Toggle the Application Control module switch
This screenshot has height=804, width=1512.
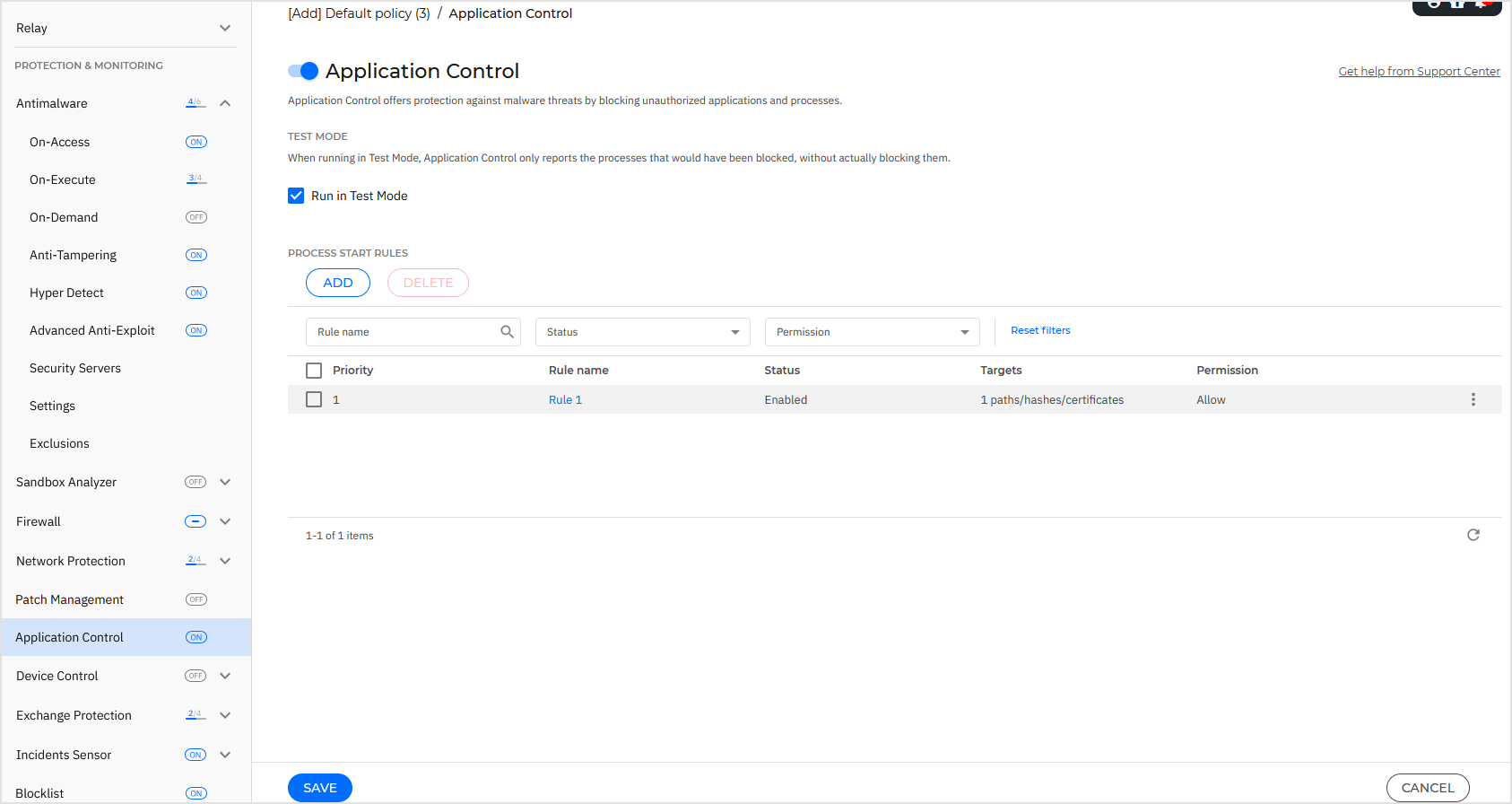303,71
